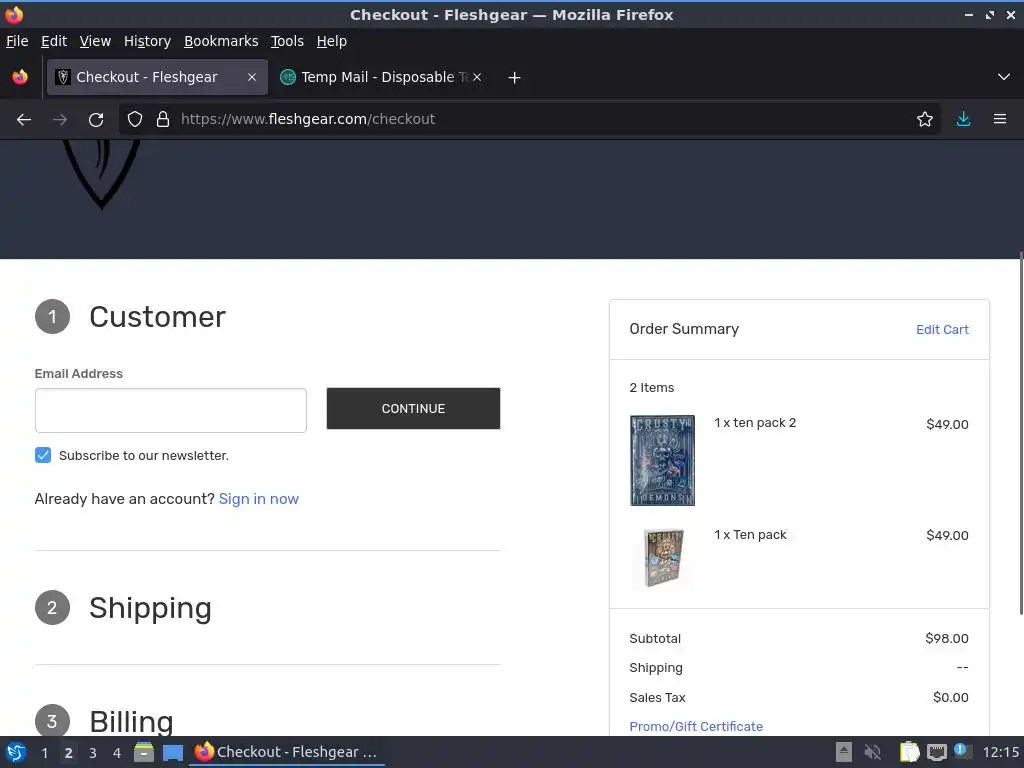The height and width of the screenshot is (768, 1024).
Task: Click the CONTINUE button
Action: click(x=413, y=409)
